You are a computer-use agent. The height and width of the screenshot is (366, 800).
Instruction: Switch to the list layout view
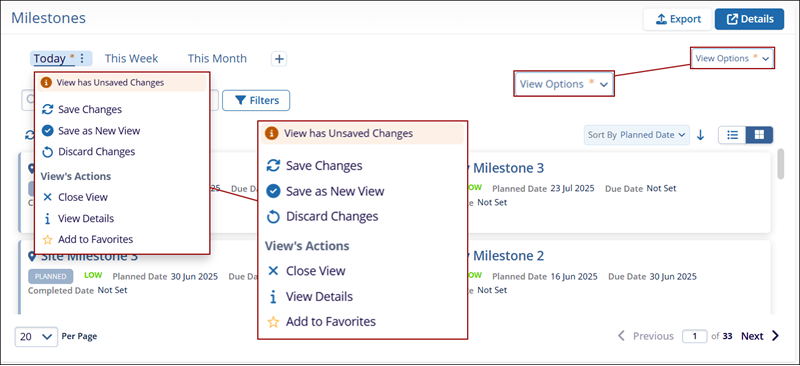pyautogui.click(x=733, y=135)
